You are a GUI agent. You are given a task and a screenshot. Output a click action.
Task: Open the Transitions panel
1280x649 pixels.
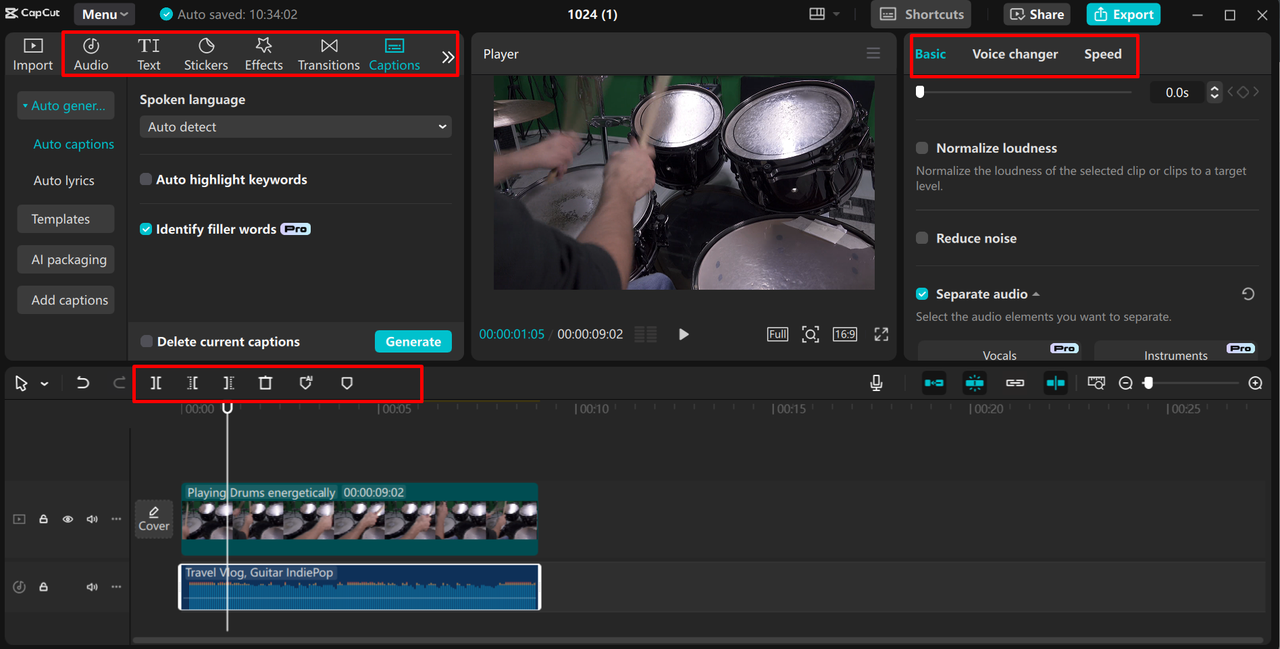pos(329,54)
